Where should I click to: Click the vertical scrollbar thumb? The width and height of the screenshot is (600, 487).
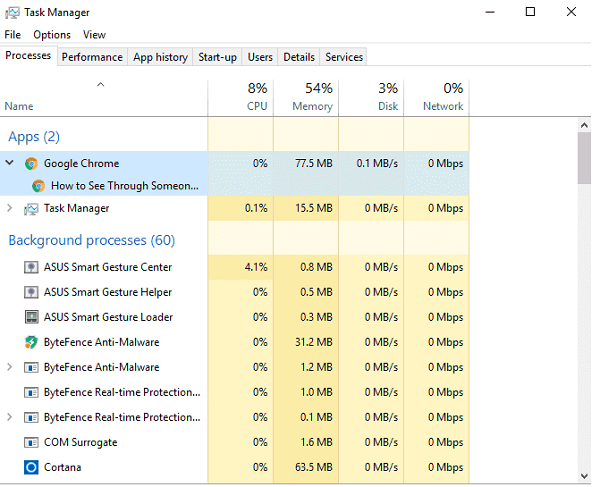(x=584, y=158)
